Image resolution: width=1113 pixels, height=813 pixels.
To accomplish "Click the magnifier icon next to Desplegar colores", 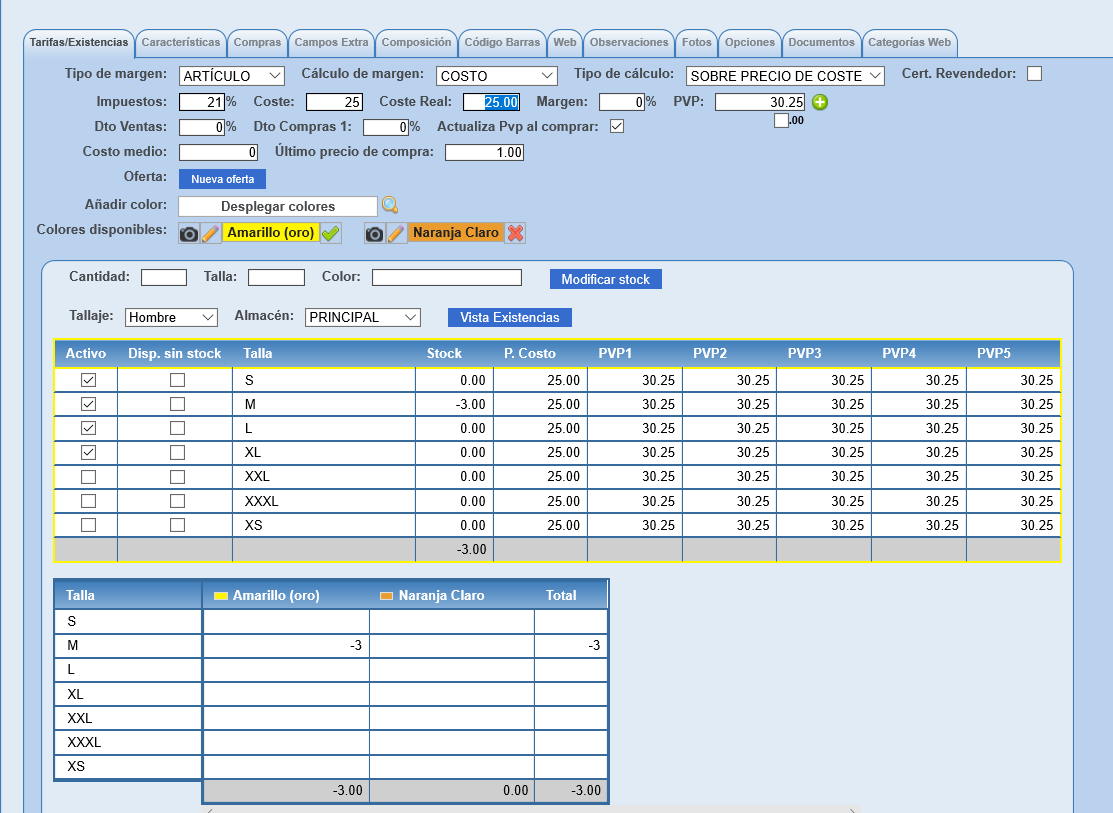I will [390, 205].
